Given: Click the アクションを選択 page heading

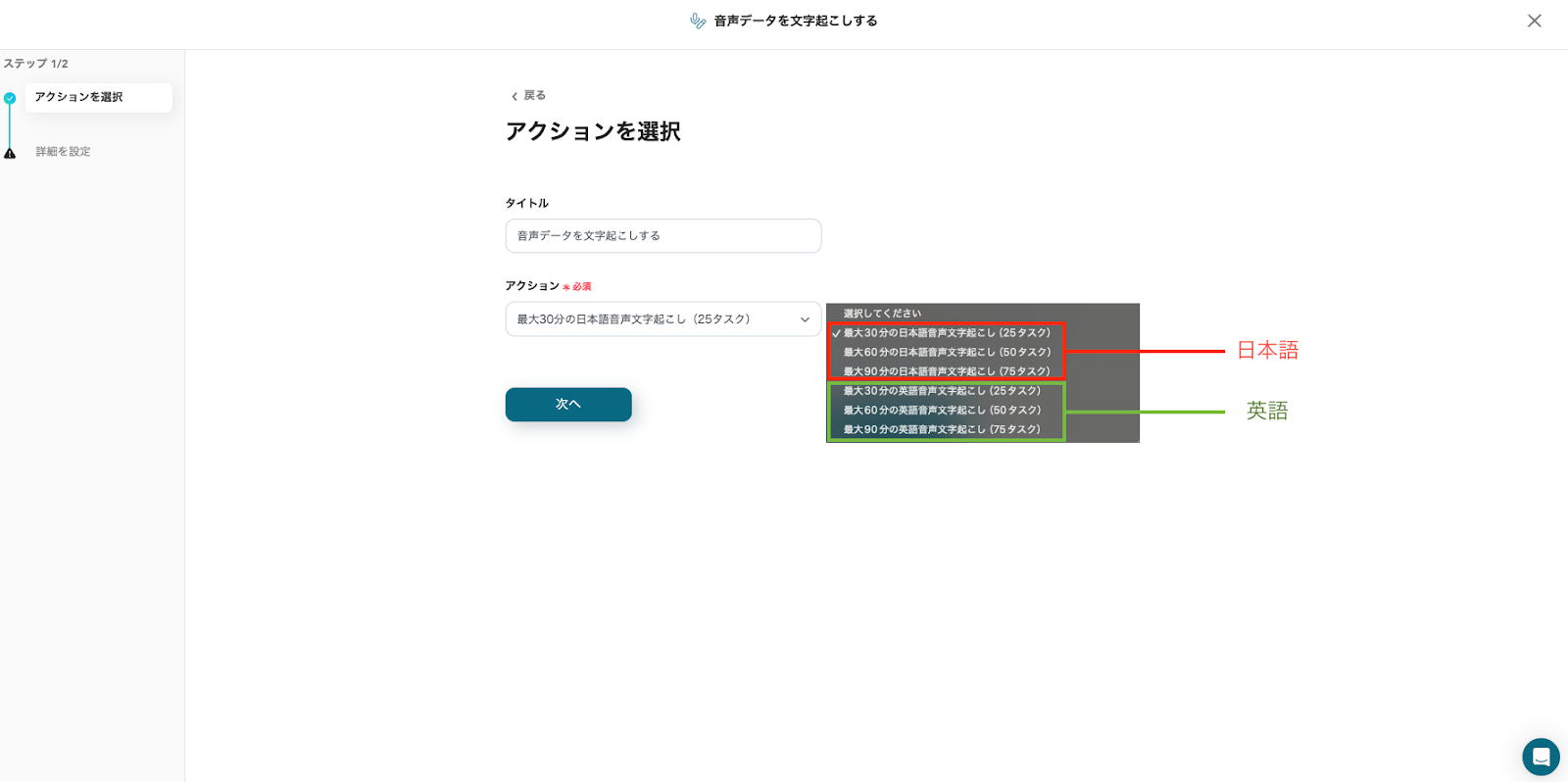Looking at the screenshot, I should [x=593, y=131].
